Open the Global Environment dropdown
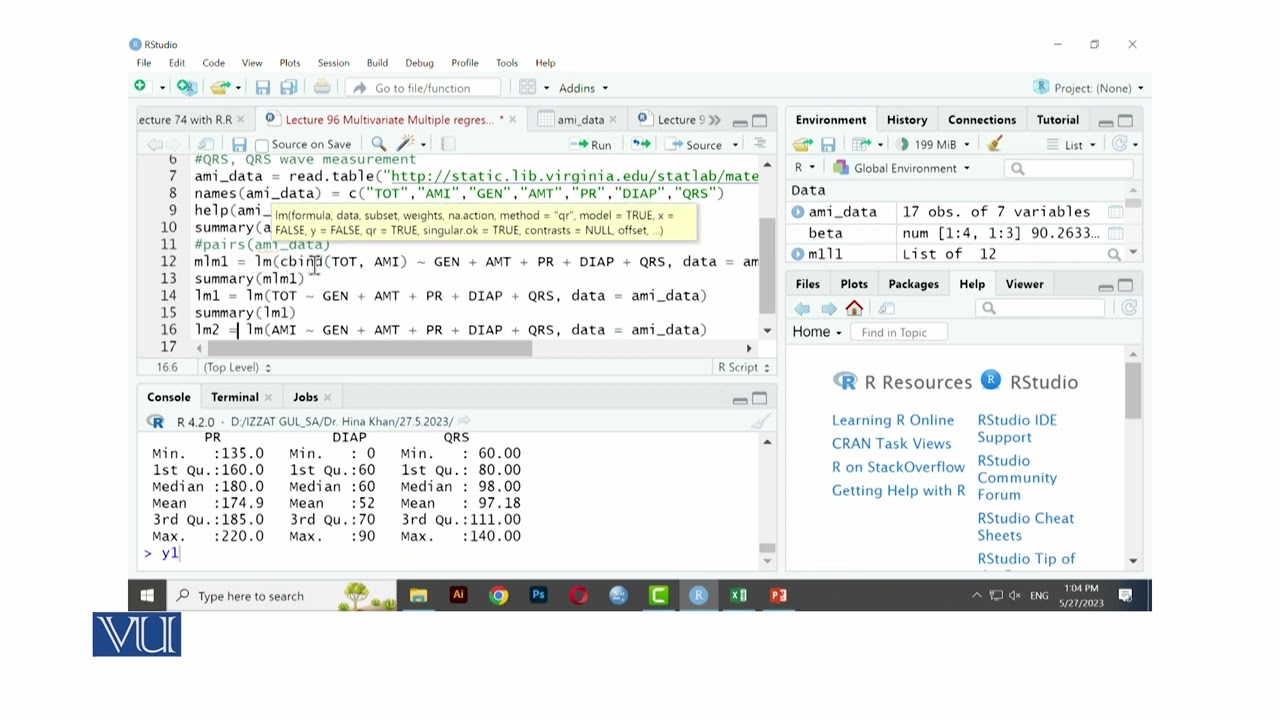Screen dimensions: 1280x720 click(902, 168)
